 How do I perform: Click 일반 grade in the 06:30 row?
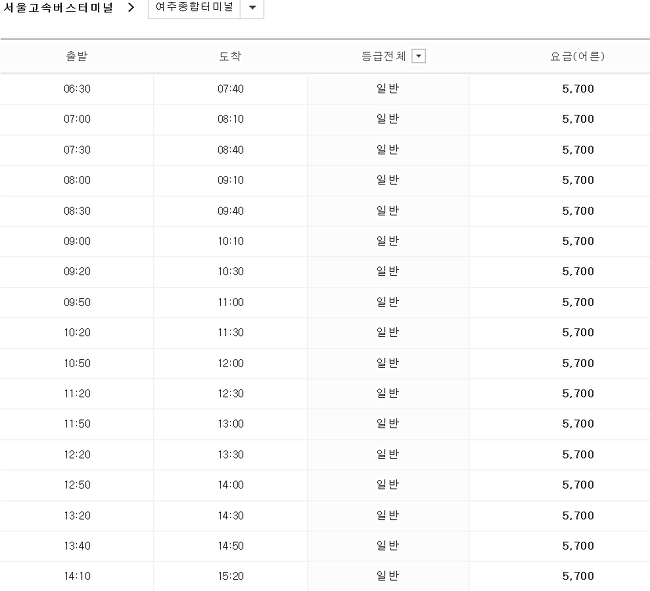pyautogui.click(x=388, y=88)
